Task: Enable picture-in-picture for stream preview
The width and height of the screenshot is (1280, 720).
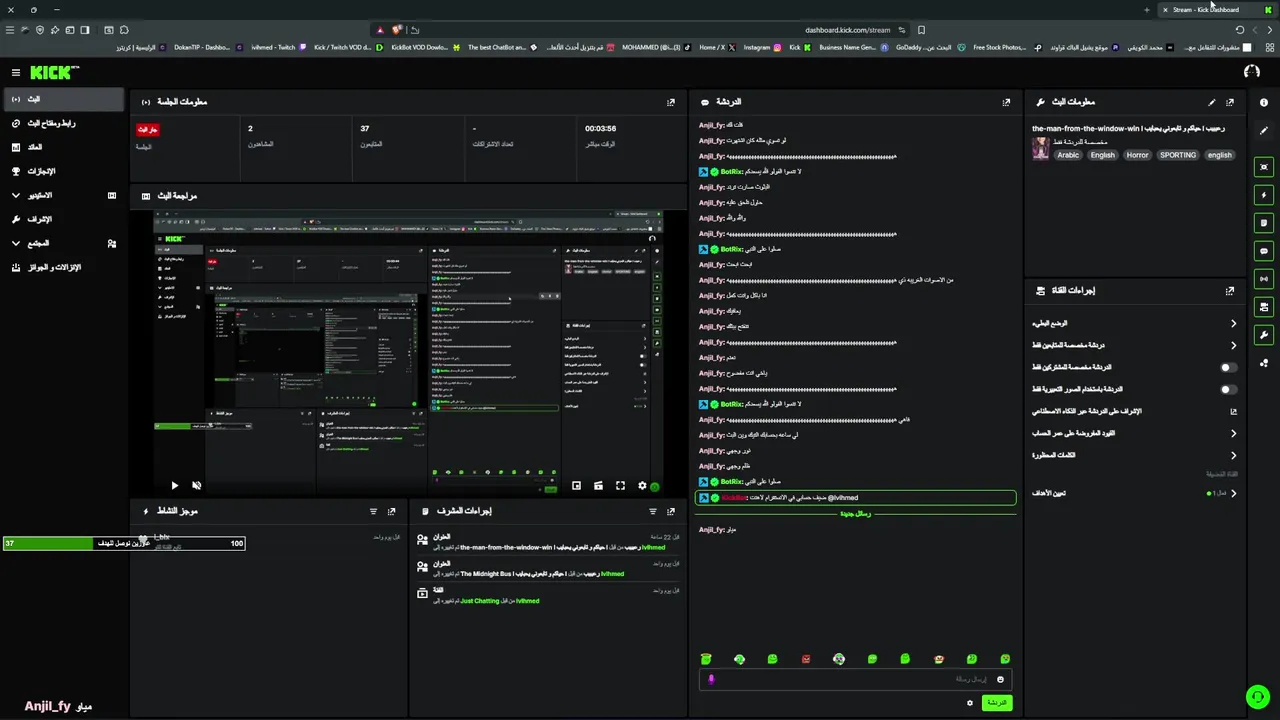Action: tap(576, 486)
